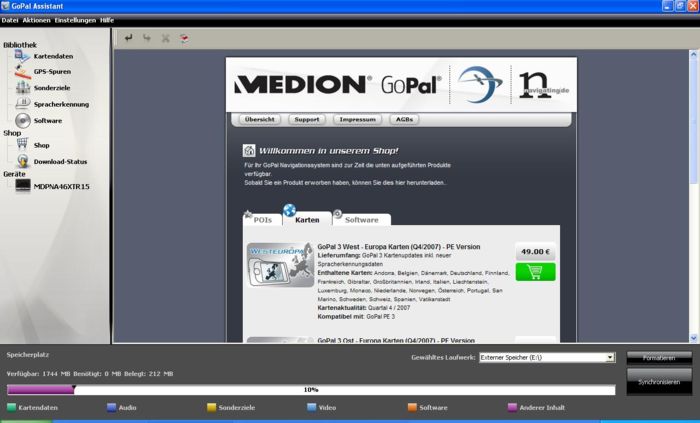
Task: Click the satellite orbit logo in banner
Action: click(x=479, y=84)
